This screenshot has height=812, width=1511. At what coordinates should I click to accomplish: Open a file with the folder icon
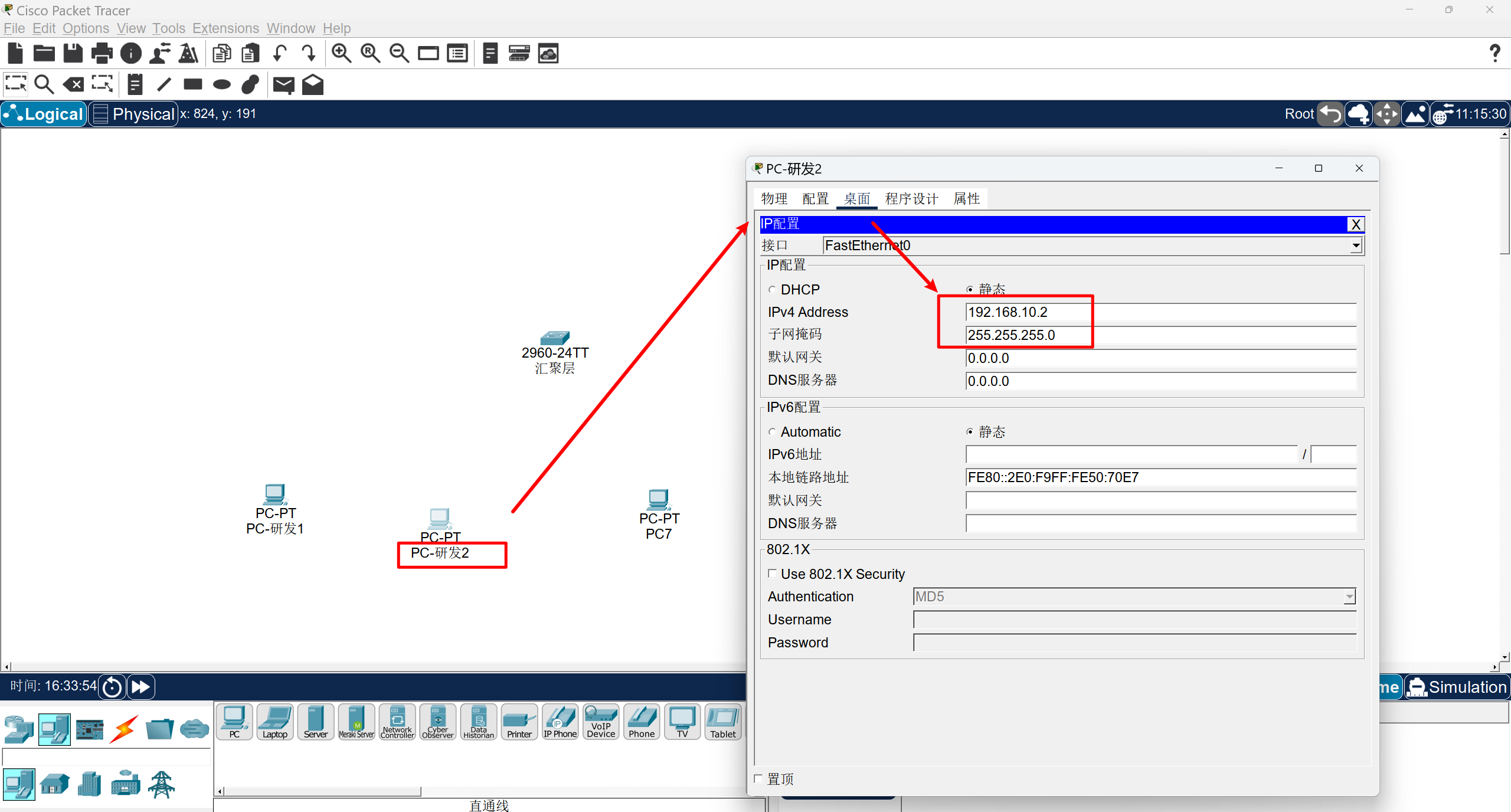[x=44, y=54]
